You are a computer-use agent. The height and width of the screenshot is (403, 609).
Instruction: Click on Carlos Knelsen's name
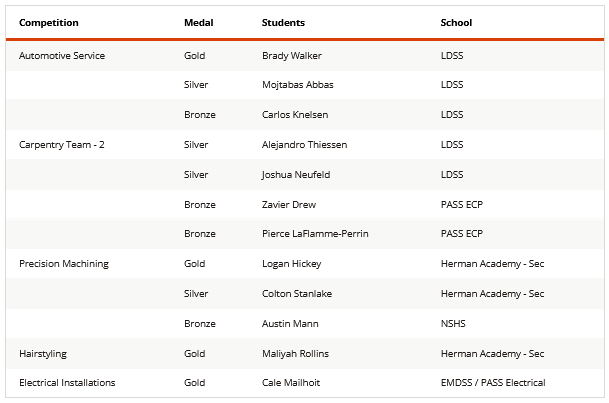(x=295, y=115)
